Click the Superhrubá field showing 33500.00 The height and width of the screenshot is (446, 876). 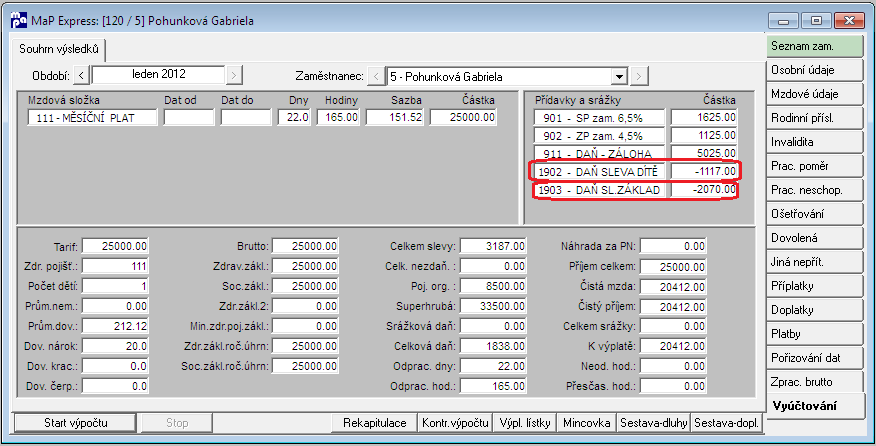click(493, 306)
